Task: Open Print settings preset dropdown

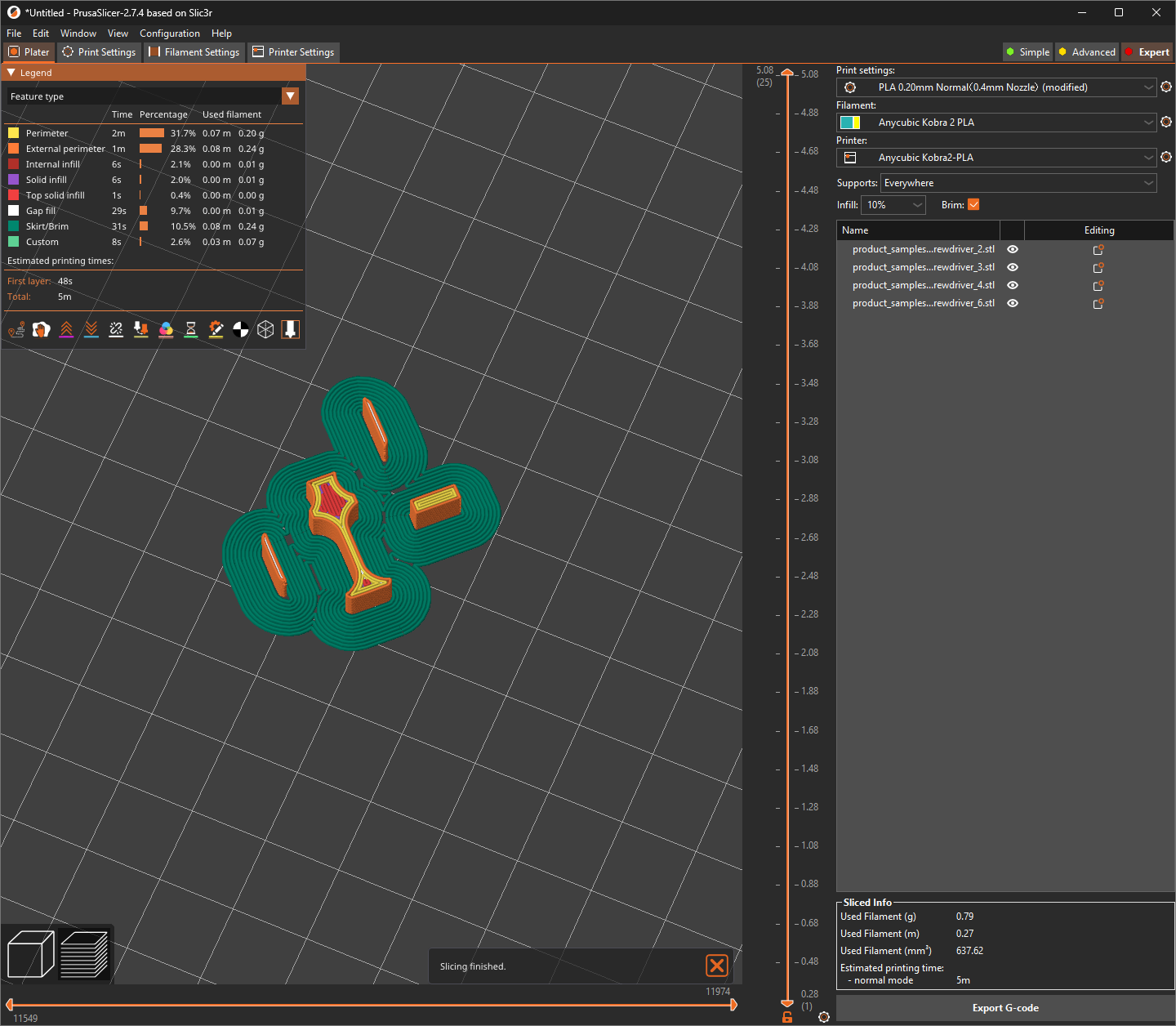Action: coord(996,87)
